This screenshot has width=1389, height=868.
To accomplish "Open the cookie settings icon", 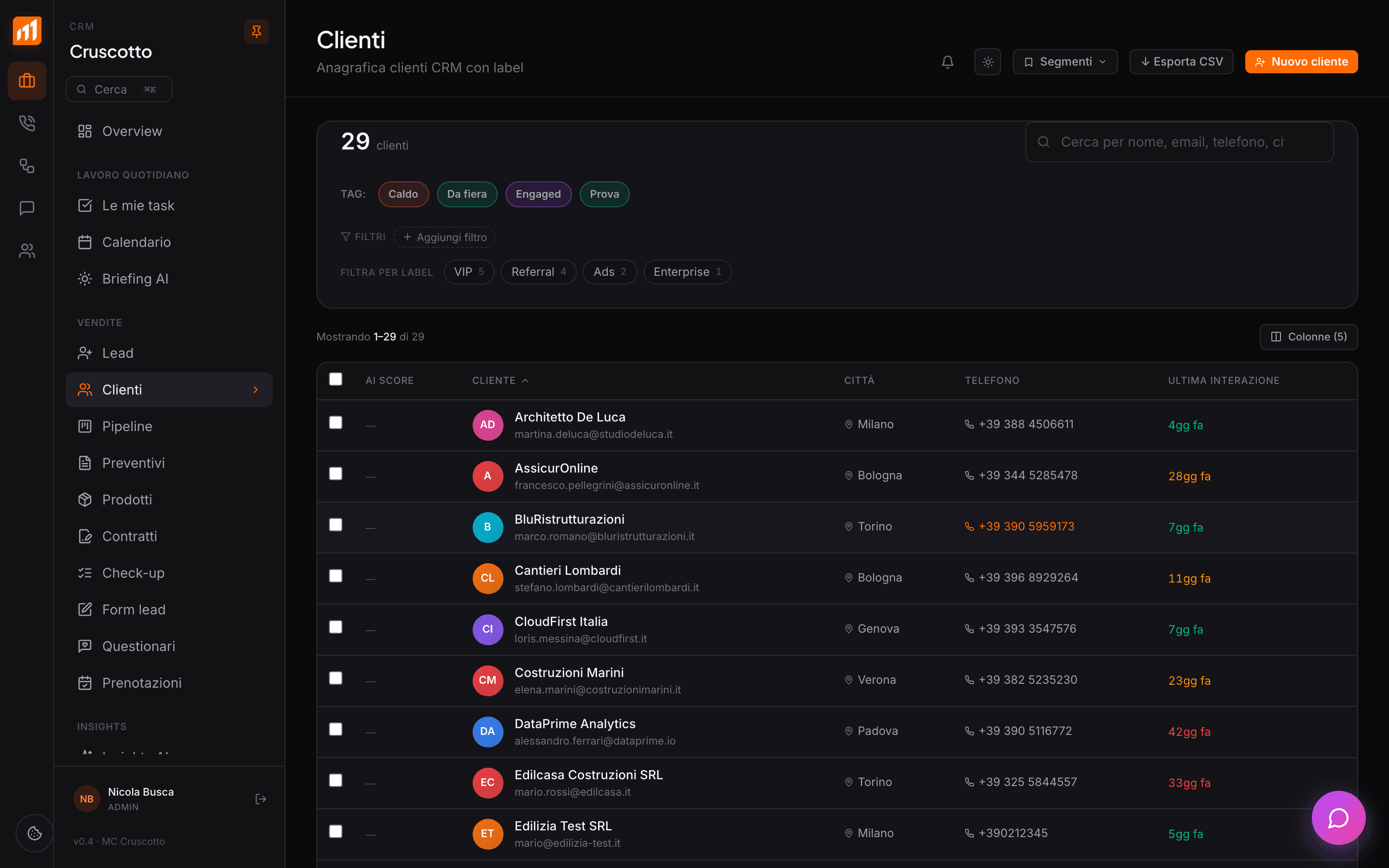I will click(x=34, y=833).
